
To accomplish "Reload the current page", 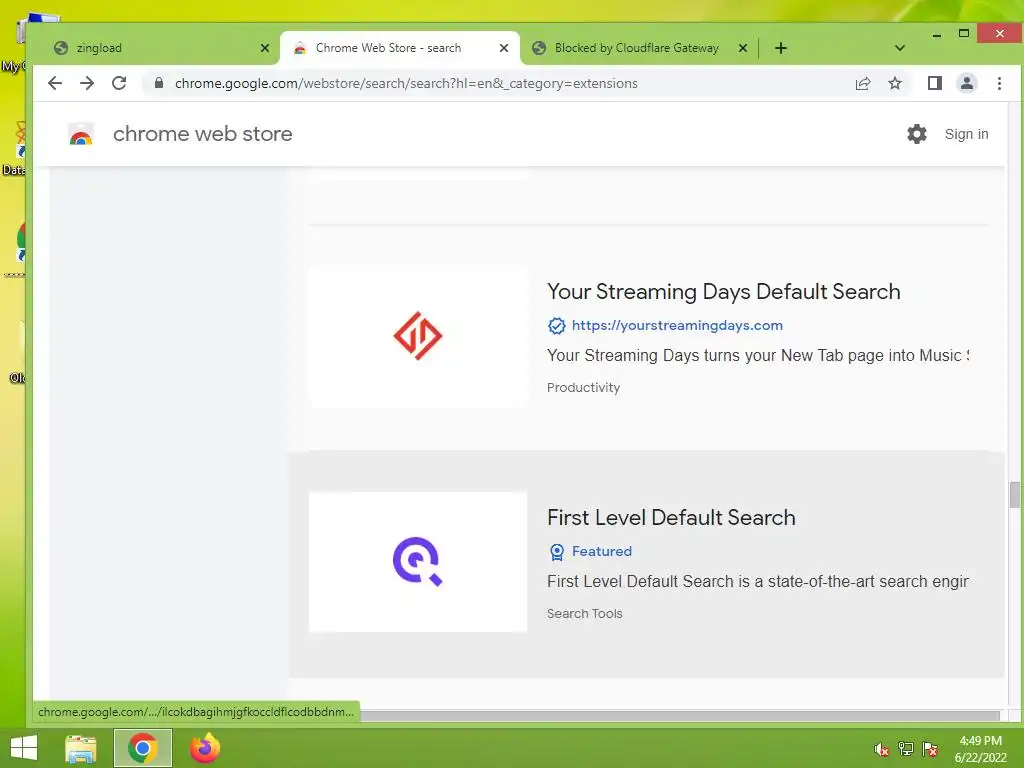I will pyautogui.click(x=119, y=83).
